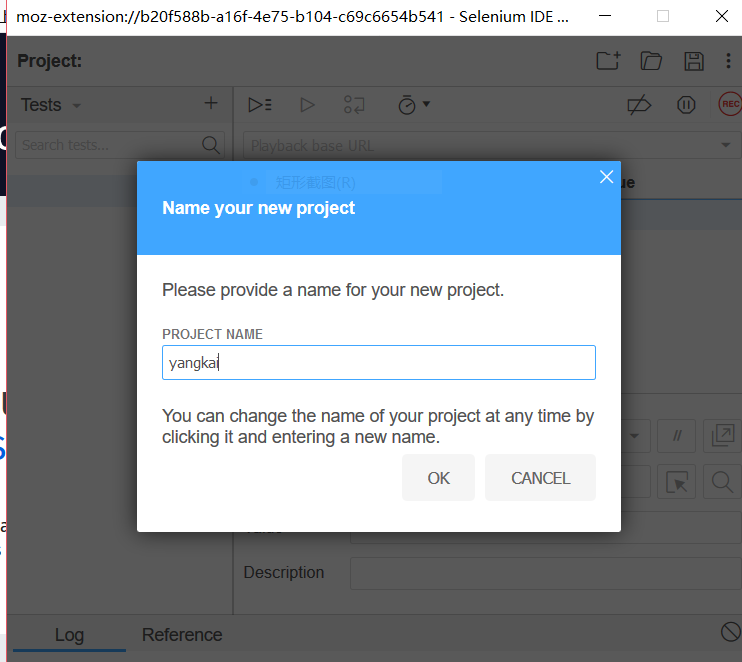The image size is (742, 662).
Task: Click the create new project icon
Action: (608, 61)
